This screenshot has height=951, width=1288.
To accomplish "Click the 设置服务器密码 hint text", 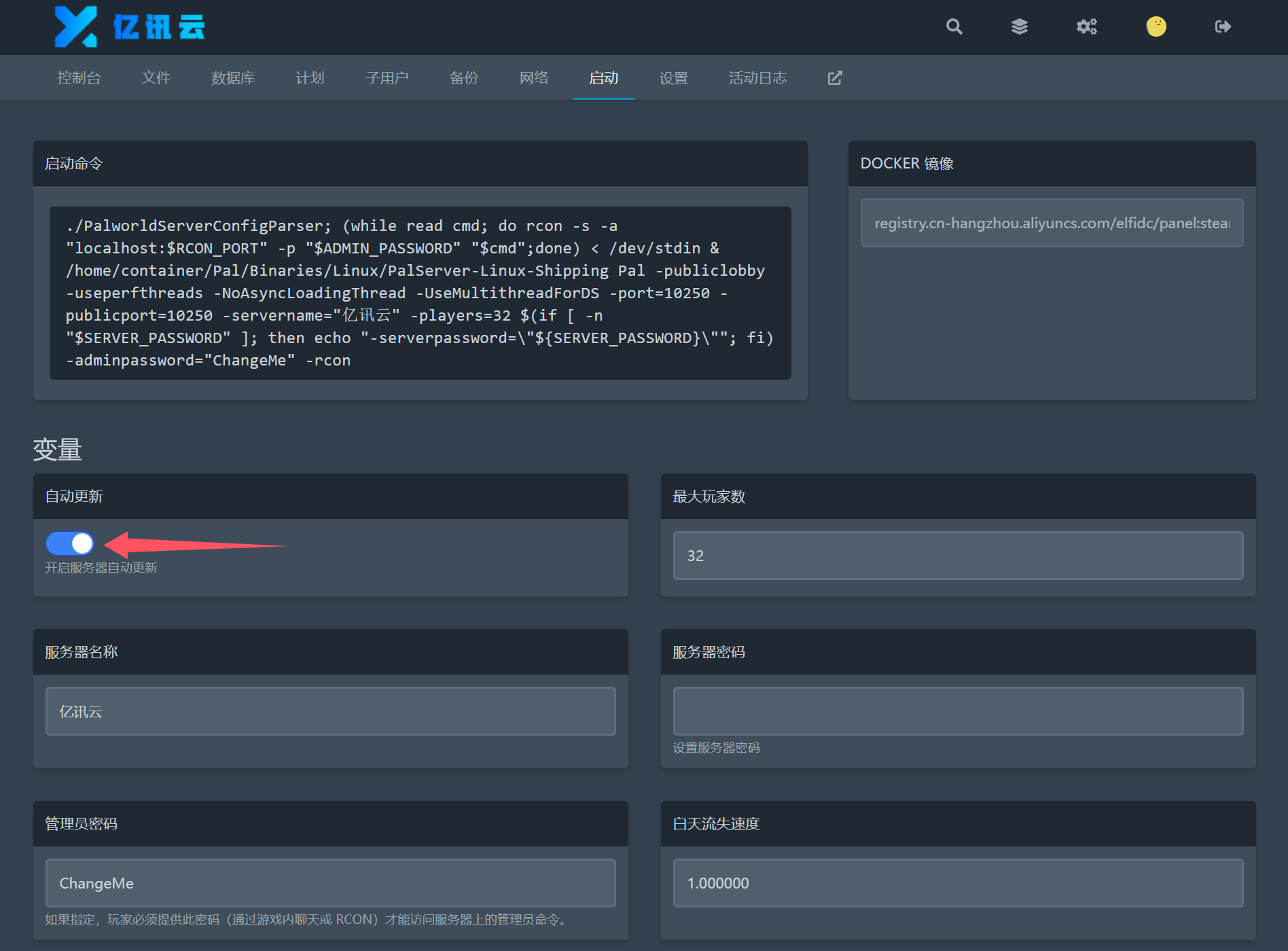I will click(x=716, y=748).
